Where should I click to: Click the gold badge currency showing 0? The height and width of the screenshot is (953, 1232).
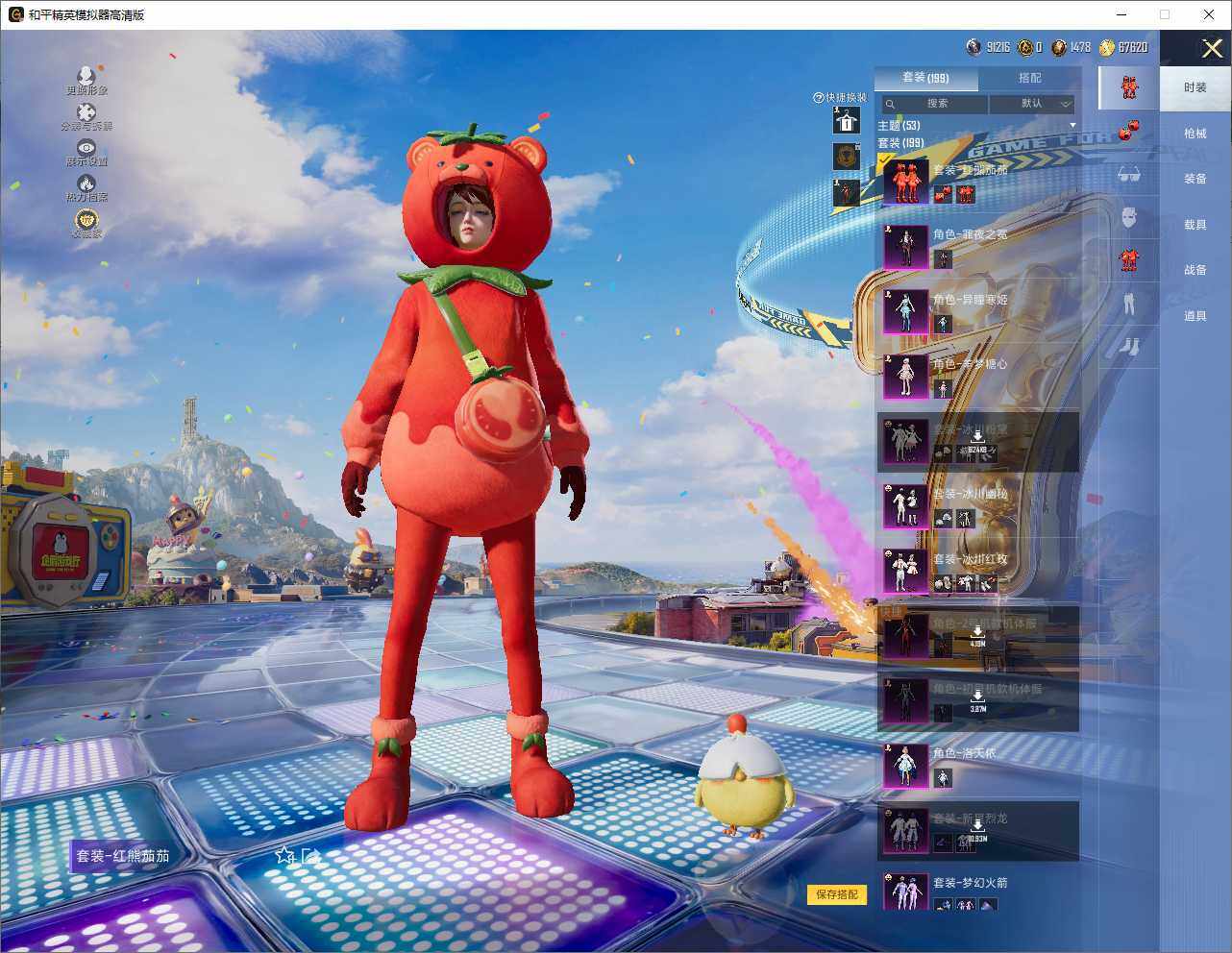(x=1025, y=47)
